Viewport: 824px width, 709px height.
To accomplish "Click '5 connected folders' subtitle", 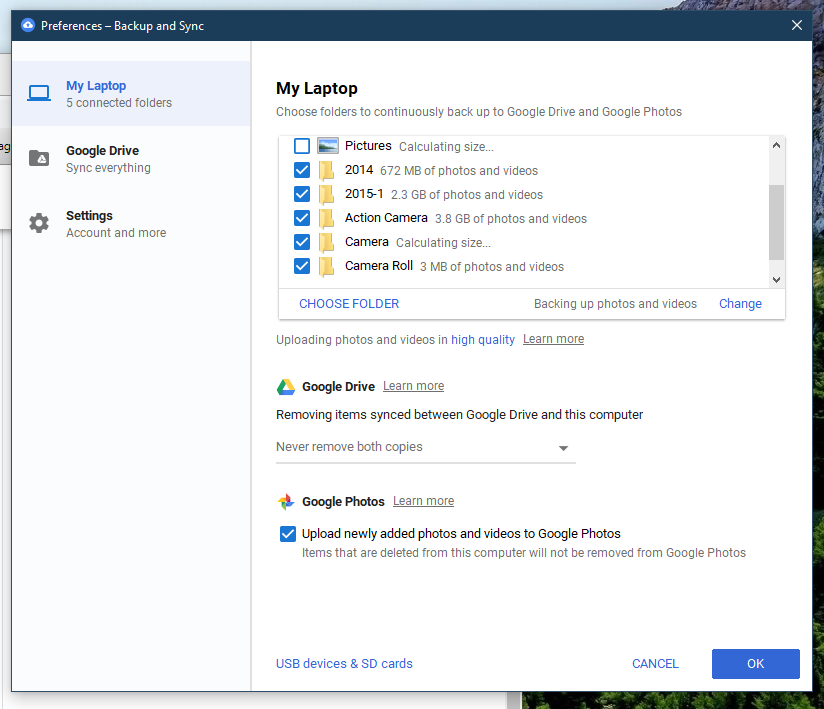I will click(119, 102).
